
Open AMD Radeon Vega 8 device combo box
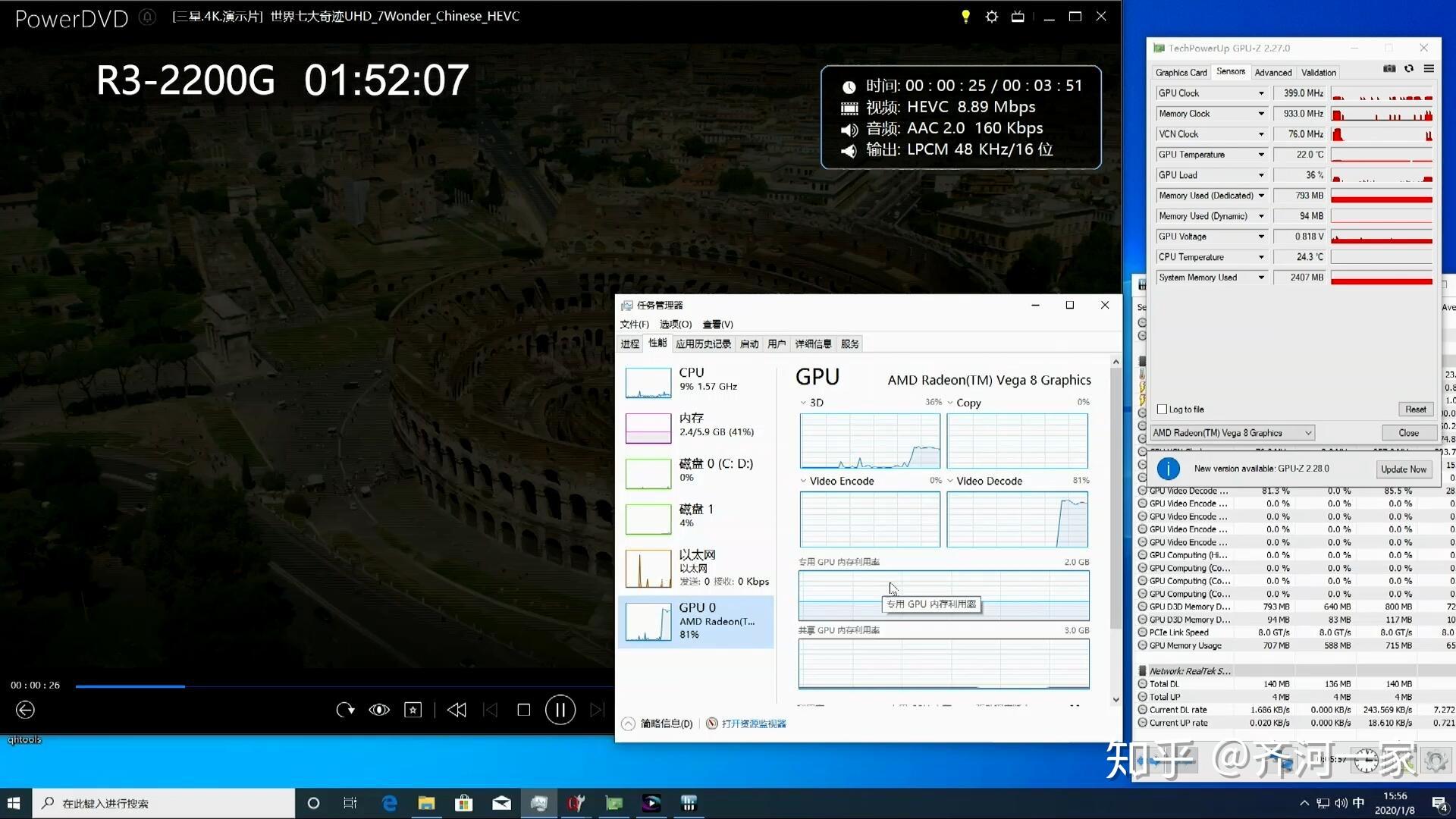tap(1232, 433)
